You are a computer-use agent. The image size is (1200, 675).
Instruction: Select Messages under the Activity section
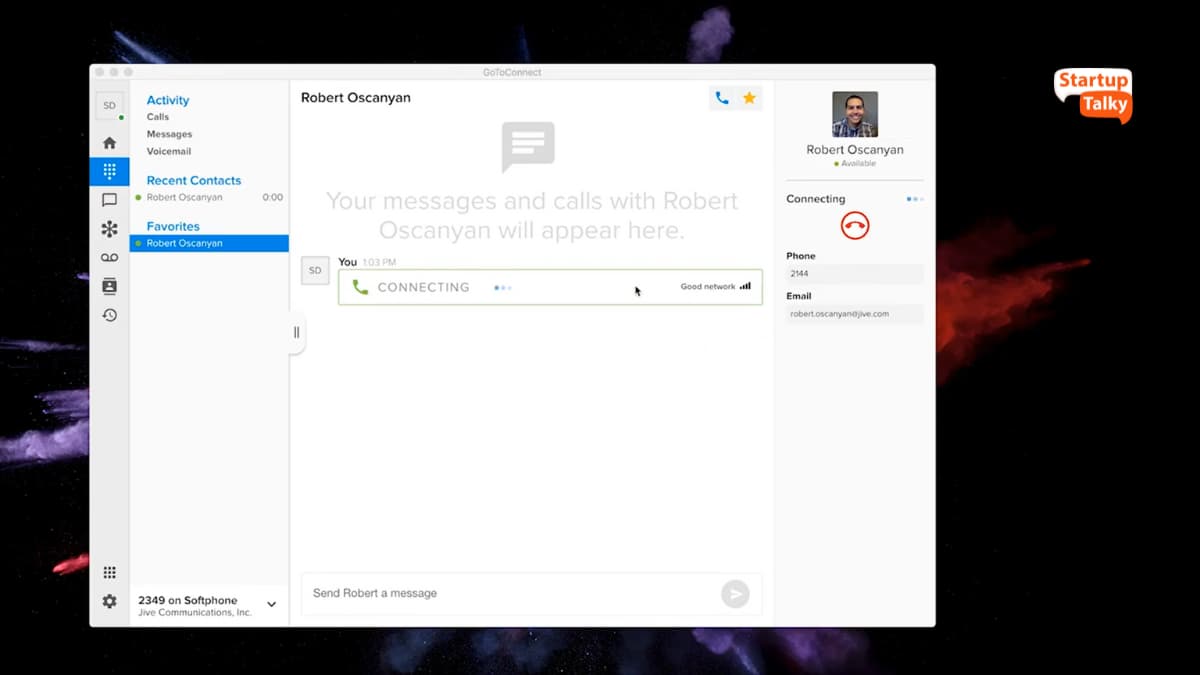click(168, 133)
